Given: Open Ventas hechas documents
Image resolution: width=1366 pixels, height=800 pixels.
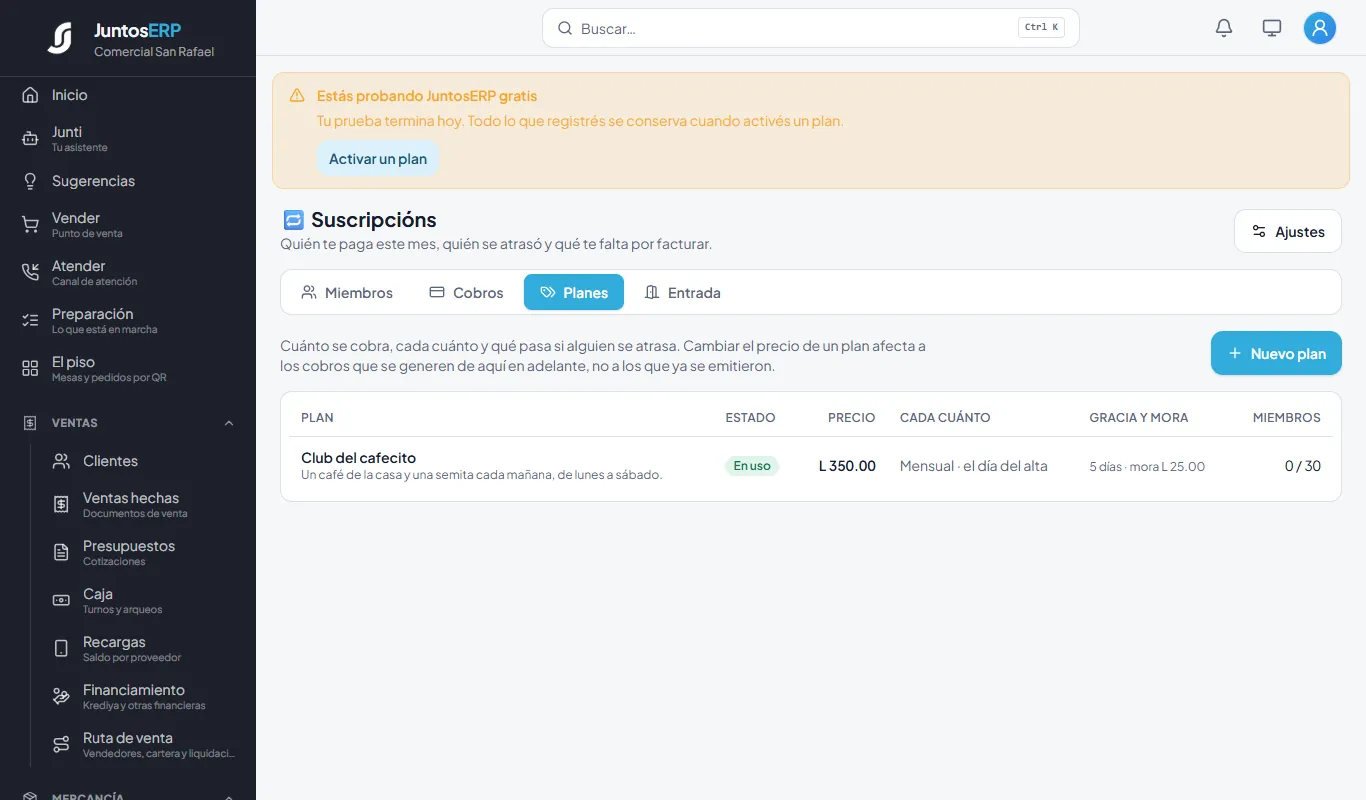Looking at the screenshot, I should click(x=143, y=504).
